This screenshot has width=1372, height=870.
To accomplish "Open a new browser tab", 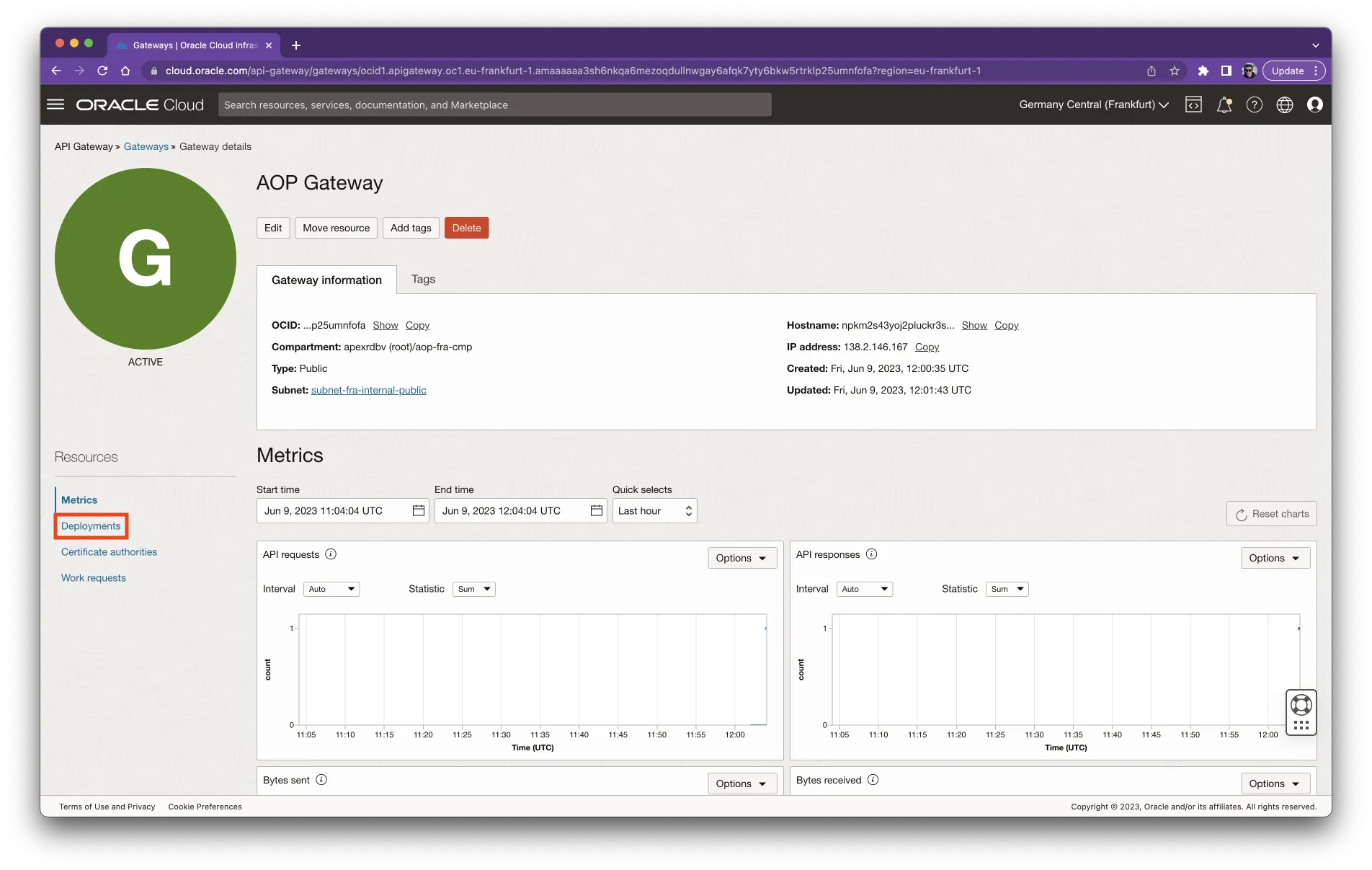I will point(296,45).
